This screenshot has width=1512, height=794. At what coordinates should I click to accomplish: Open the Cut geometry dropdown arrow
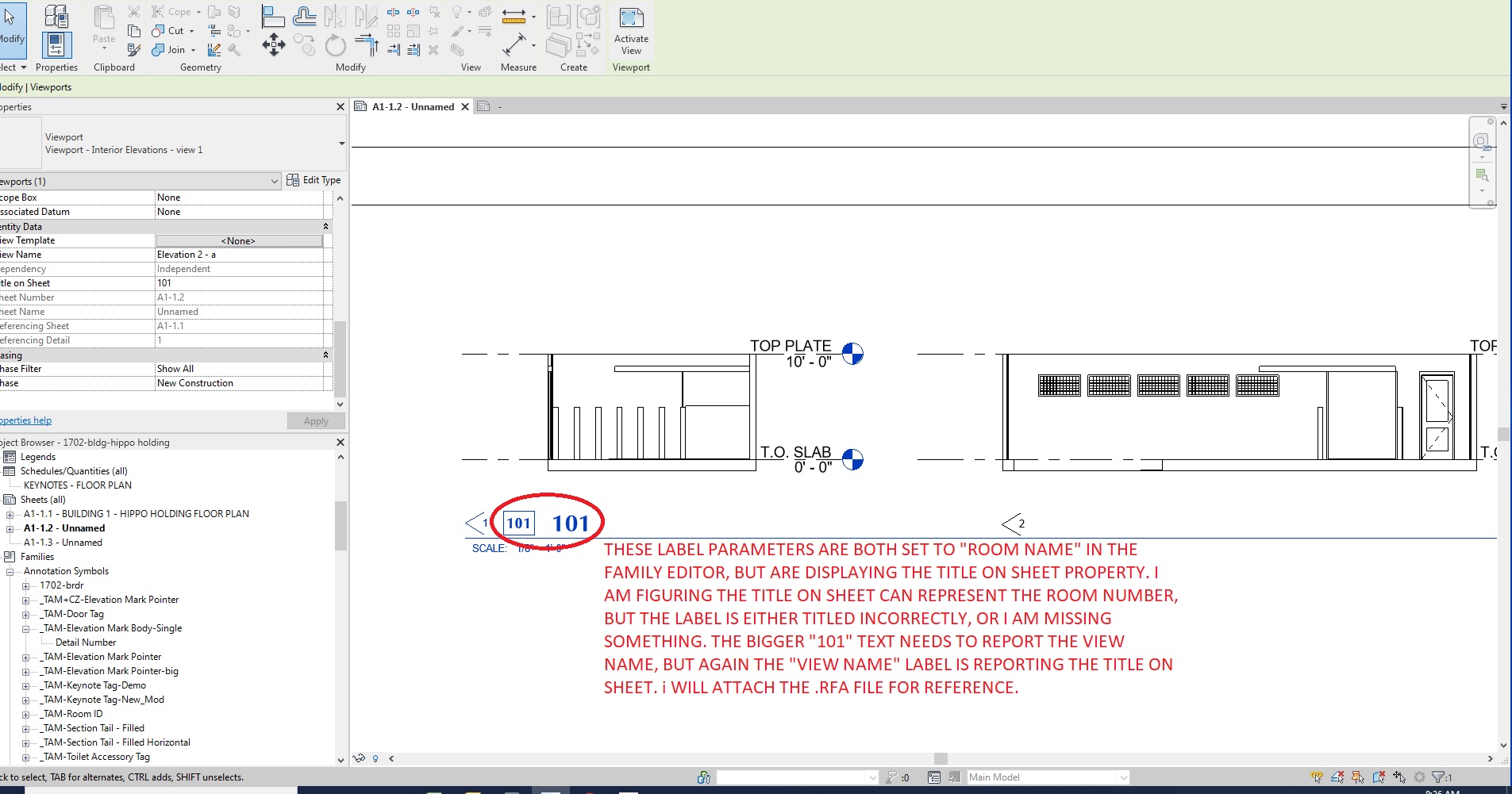tap(191, 31)
